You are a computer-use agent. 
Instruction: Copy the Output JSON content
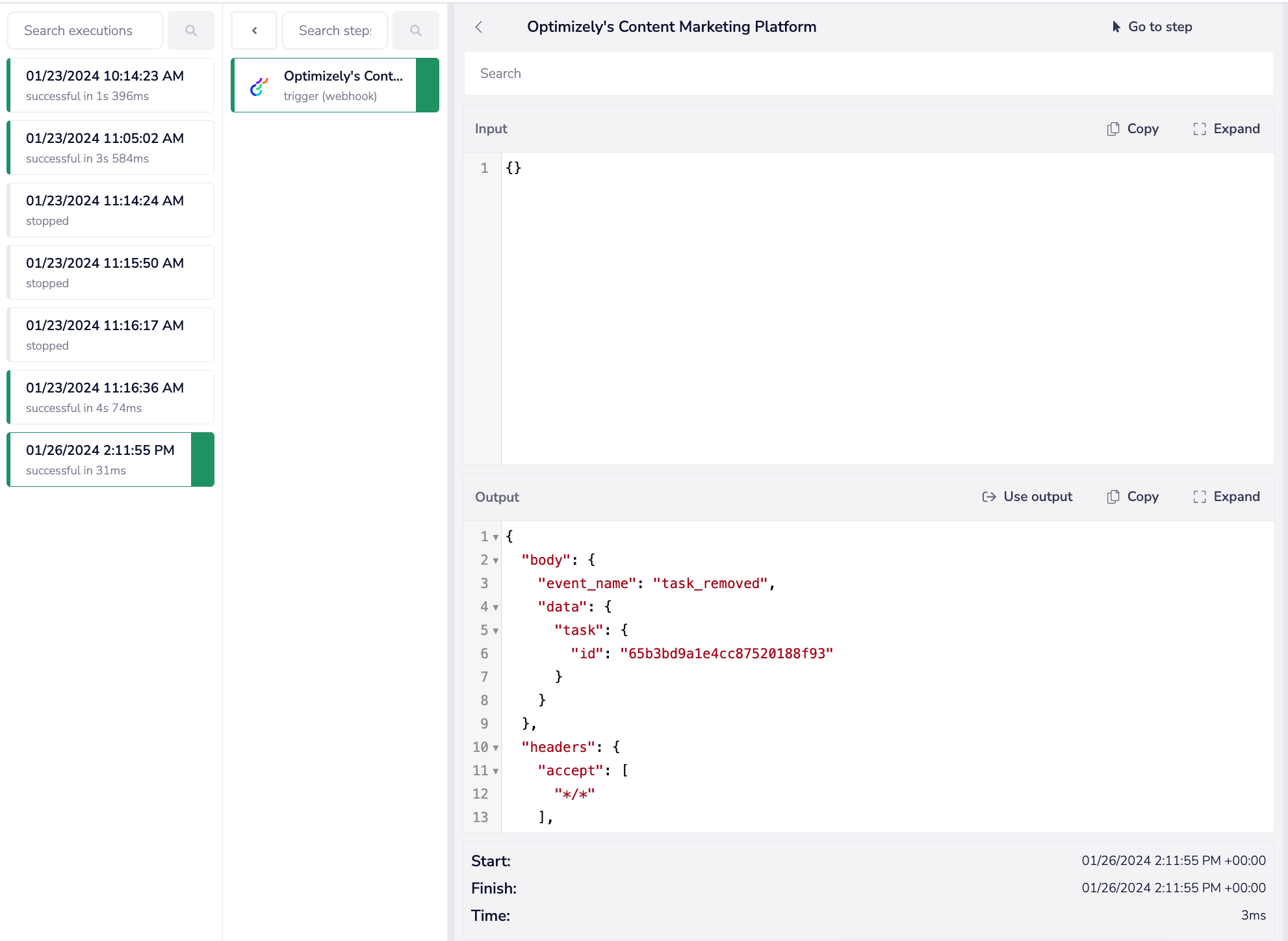(1133, 496)
